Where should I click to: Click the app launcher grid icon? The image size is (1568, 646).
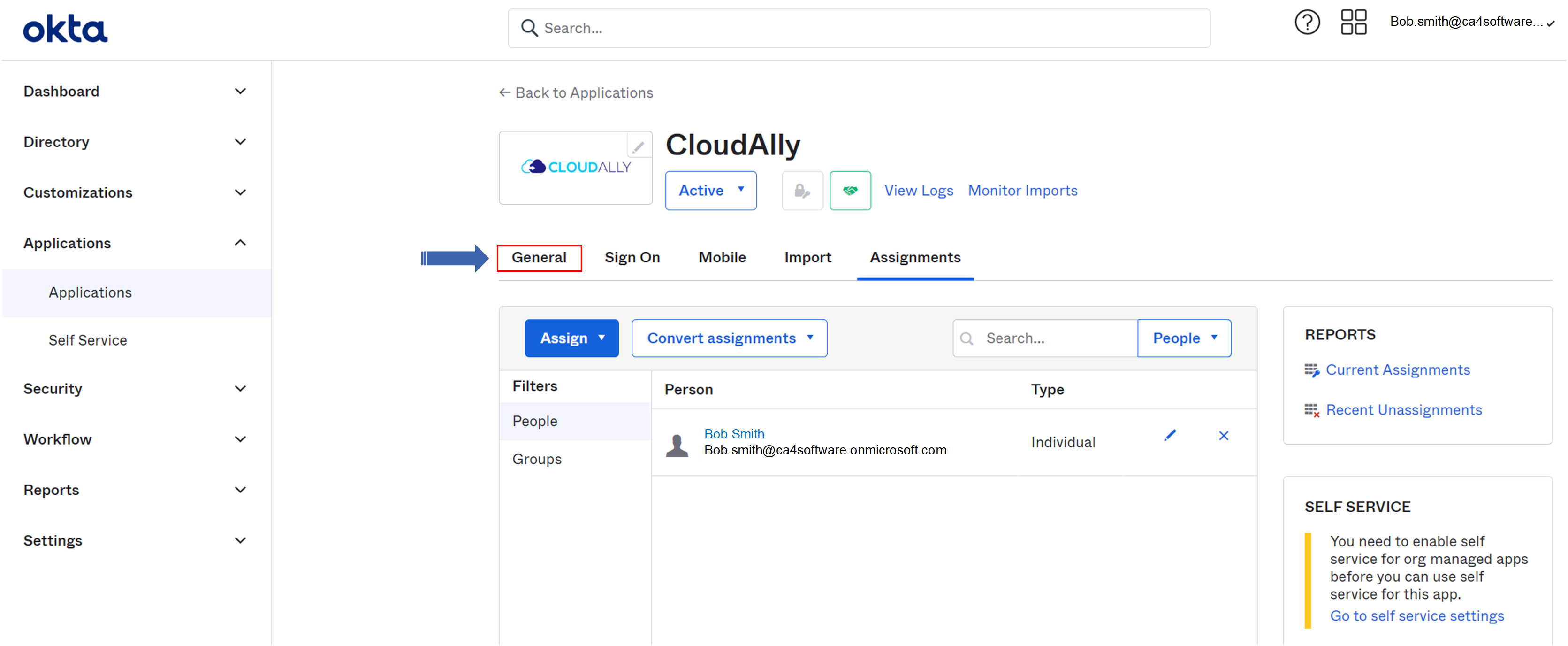[1353, 22]
